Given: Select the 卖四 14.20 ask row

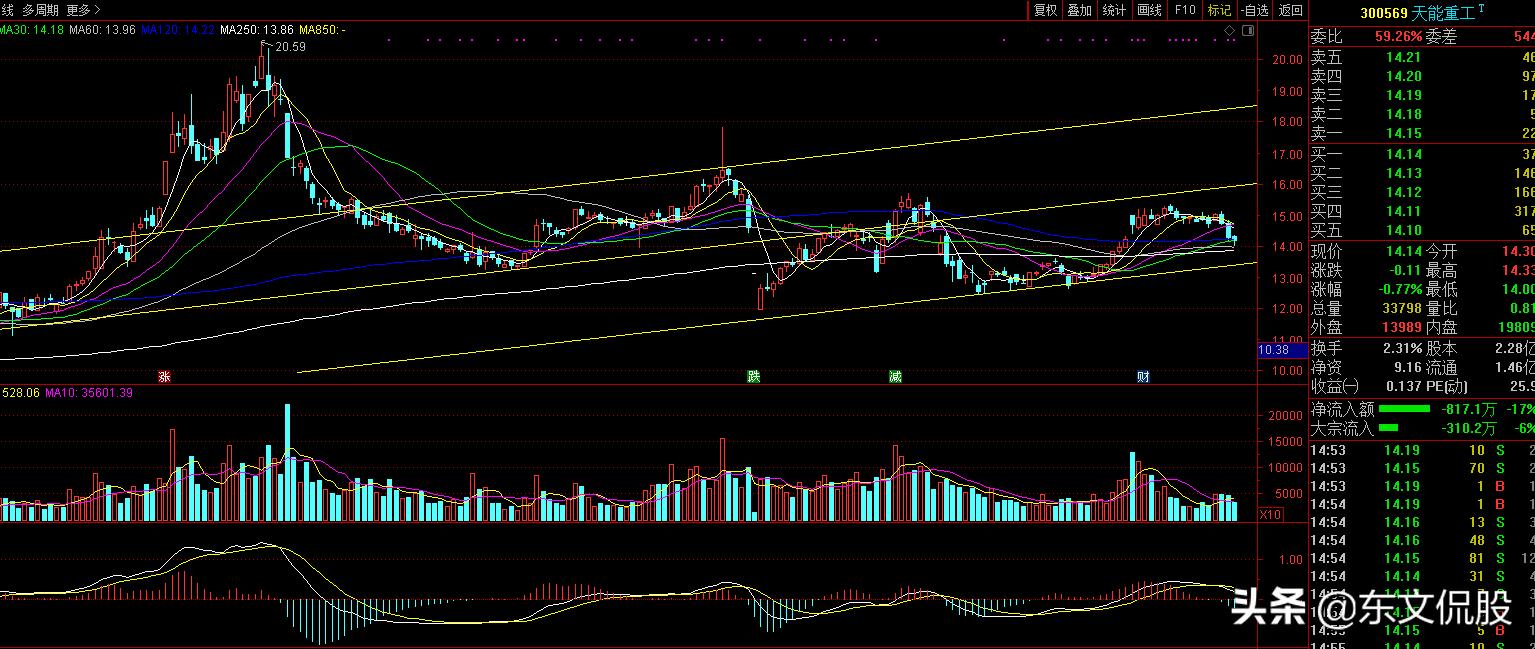Looking at the screenshot, I should (x=1422, y=76).
